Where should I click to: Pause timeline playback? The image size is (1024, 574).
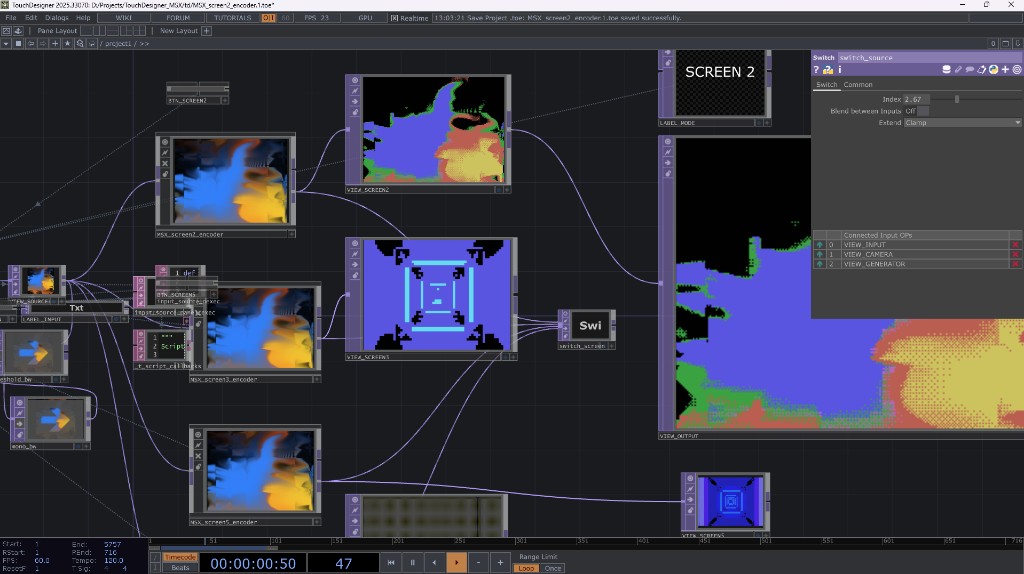point(413,562)
